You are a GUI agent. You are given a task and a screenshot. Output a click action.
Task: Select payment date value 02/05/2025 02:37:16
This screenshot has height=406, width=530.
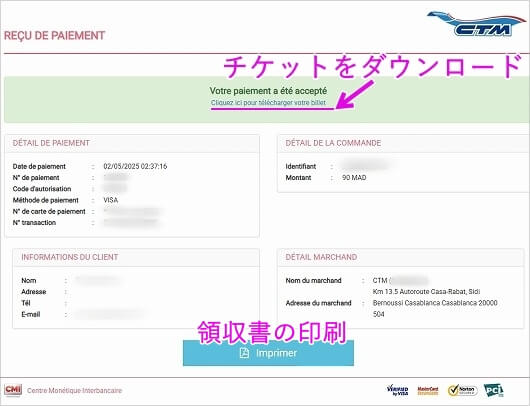pos(135,166)
